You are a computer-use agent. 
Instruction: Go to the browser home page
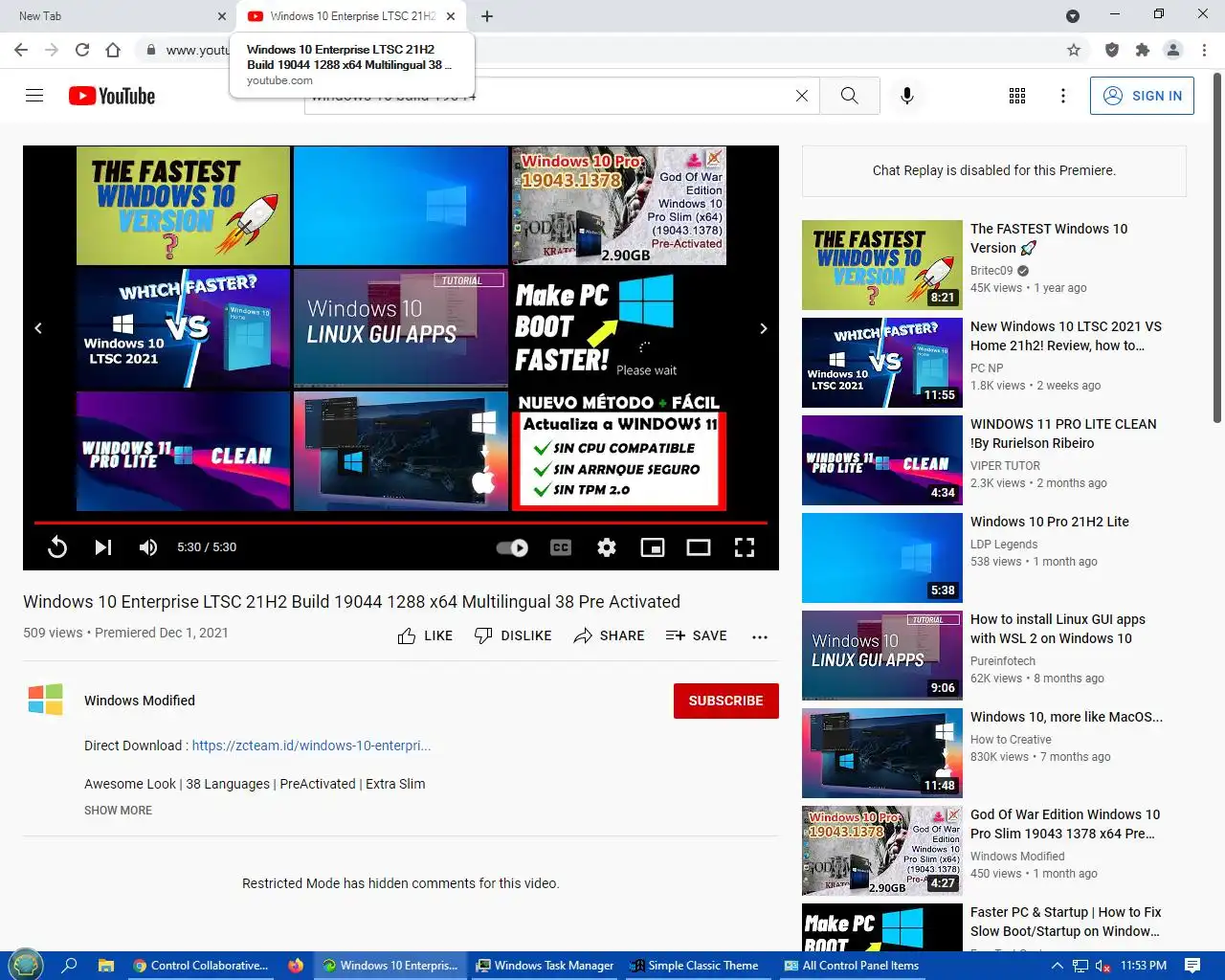(x=113, y=50)
